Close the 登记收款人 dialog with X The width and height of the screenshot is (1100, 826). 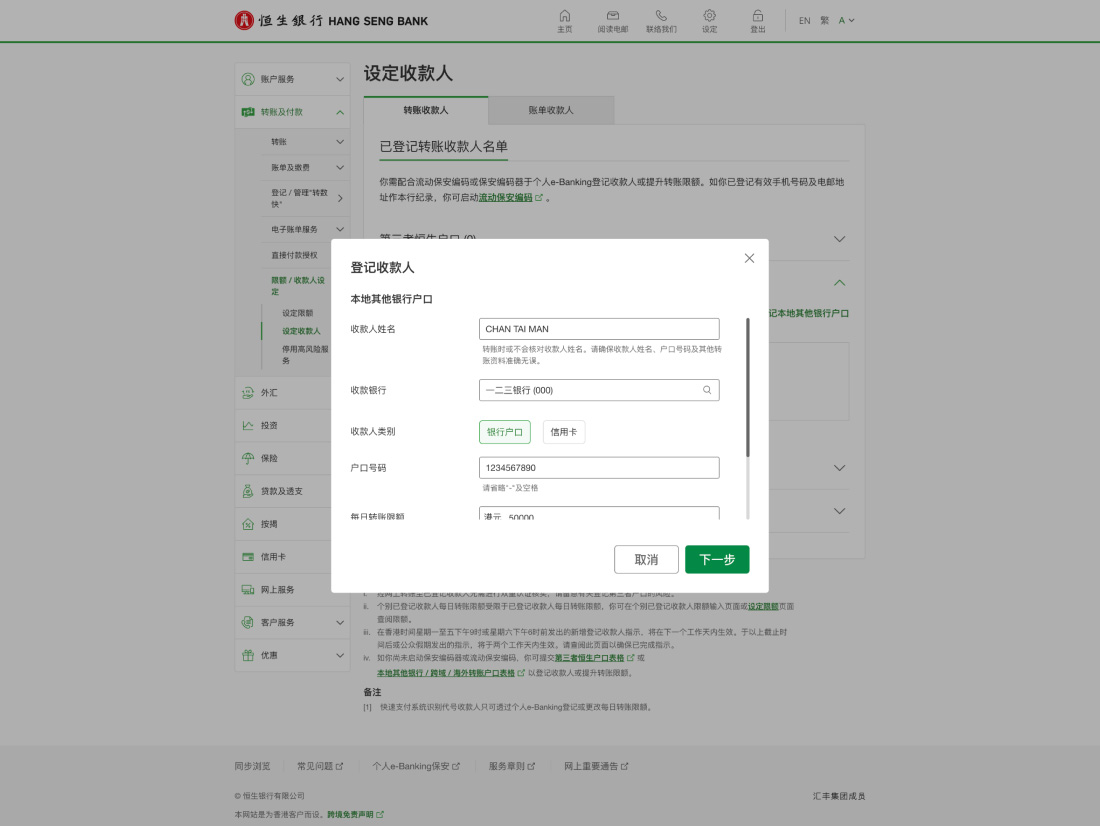pos(749,258)
